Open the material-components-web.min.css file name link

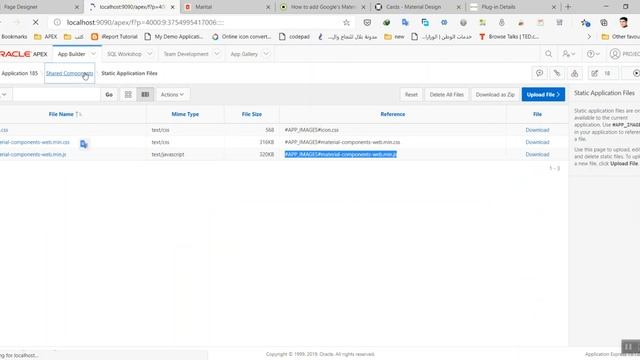(x=35, y=142)
